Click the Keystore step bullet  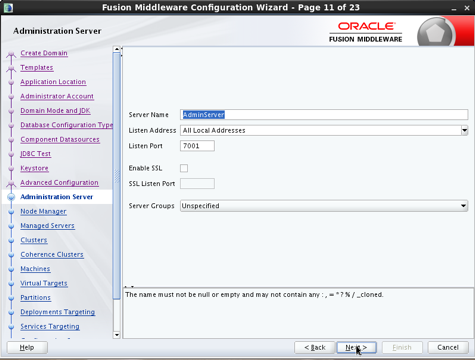[11, 168]
